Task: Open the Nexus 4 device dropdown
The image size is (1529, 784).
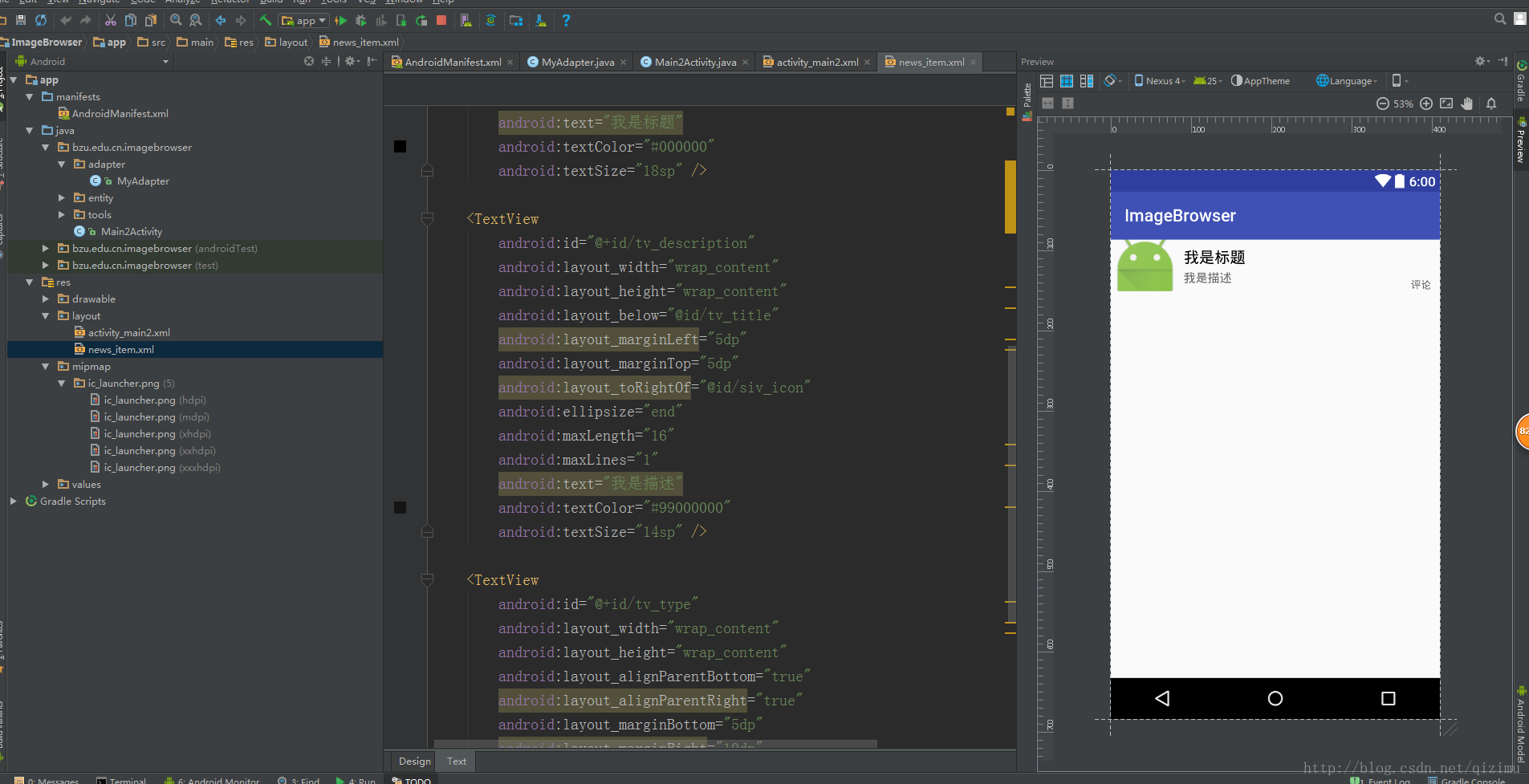Action: 1160,81
